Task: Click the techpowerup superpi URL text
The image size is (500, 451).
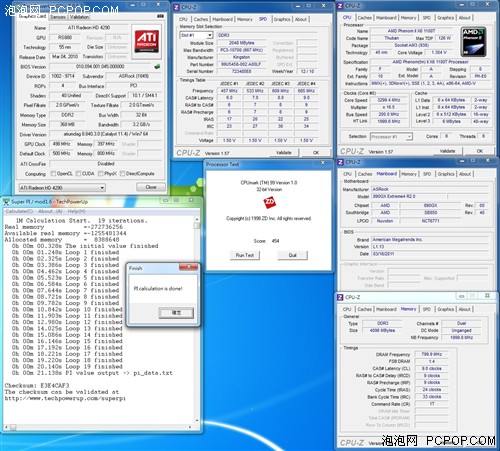Action: [65, 398]
